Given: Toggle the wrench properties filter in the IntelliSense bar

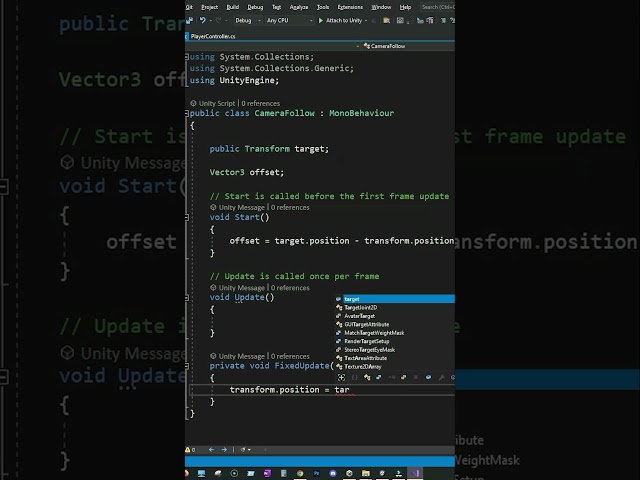Looking at the screenshot, I should coord(441,378).
